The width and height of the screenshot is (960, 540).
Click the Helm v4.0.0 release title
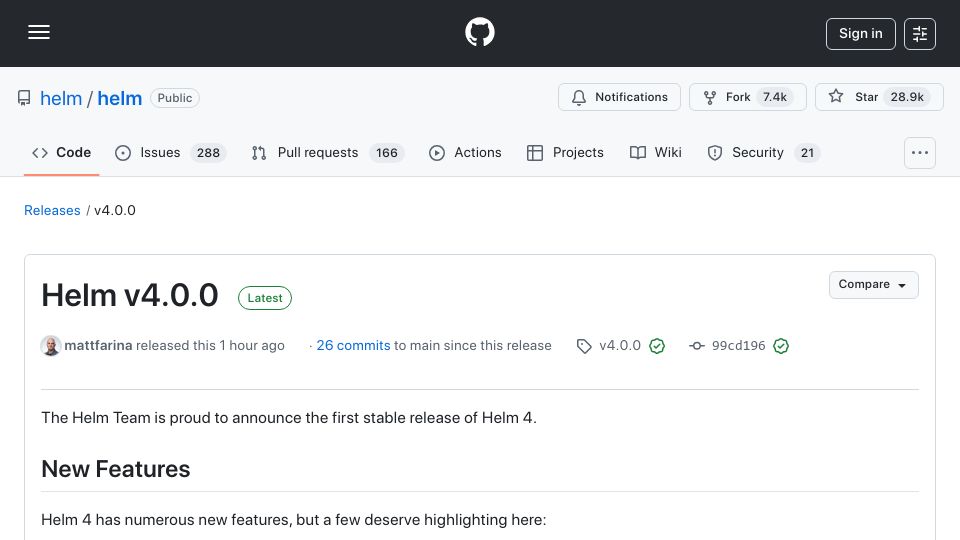130,295
